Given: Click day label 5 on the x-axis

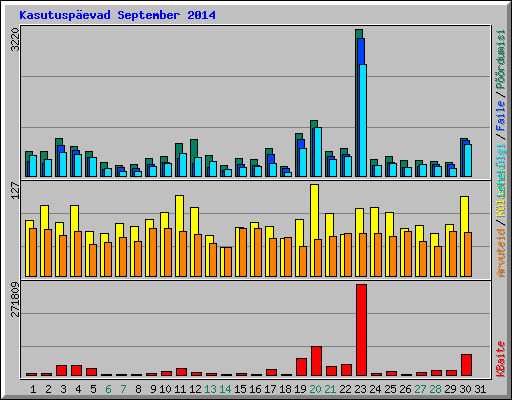Looking at the screenshot, I should [x=93, y=389].
